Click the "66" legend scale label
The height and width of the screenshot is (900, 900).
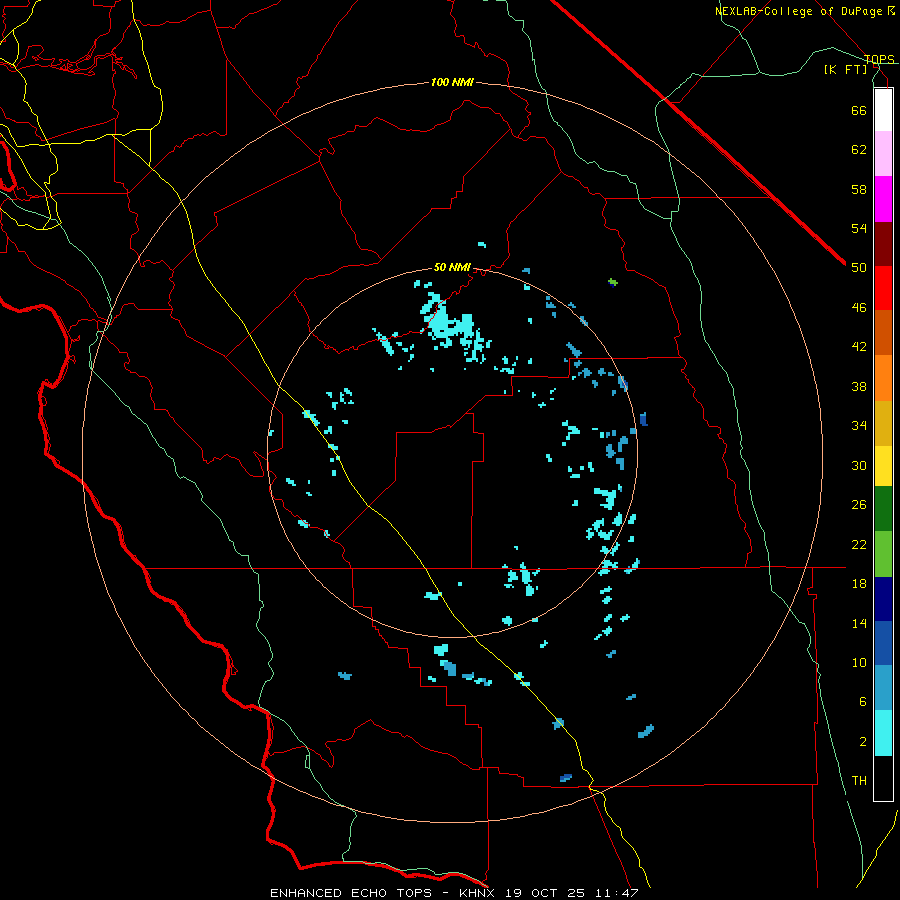(x=859, y=110)
